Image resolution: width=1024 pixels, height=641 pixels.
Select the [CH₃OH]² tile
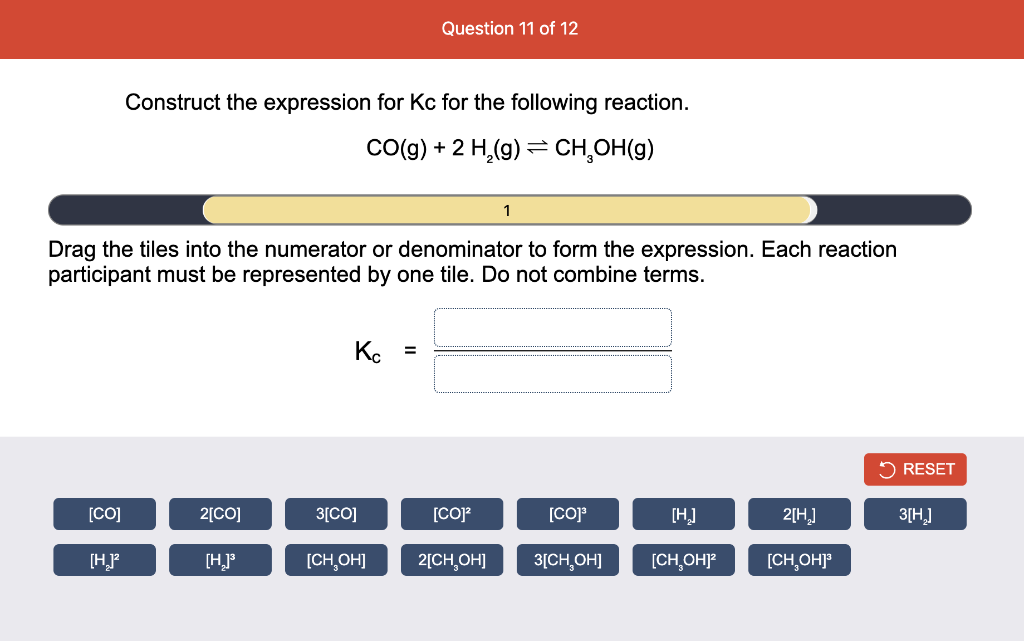(x=683, y=559)
